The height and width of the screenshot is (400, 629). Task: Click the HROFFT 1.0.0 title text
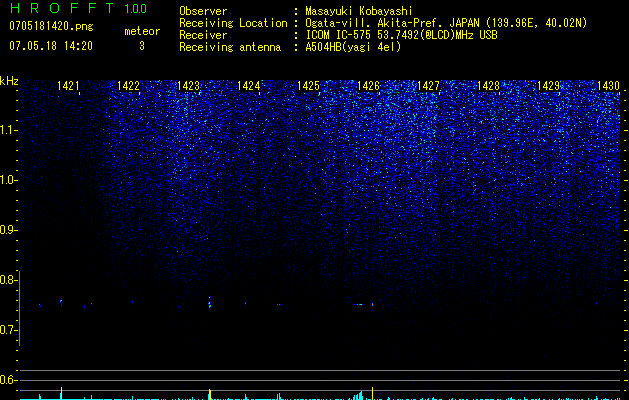78,8
